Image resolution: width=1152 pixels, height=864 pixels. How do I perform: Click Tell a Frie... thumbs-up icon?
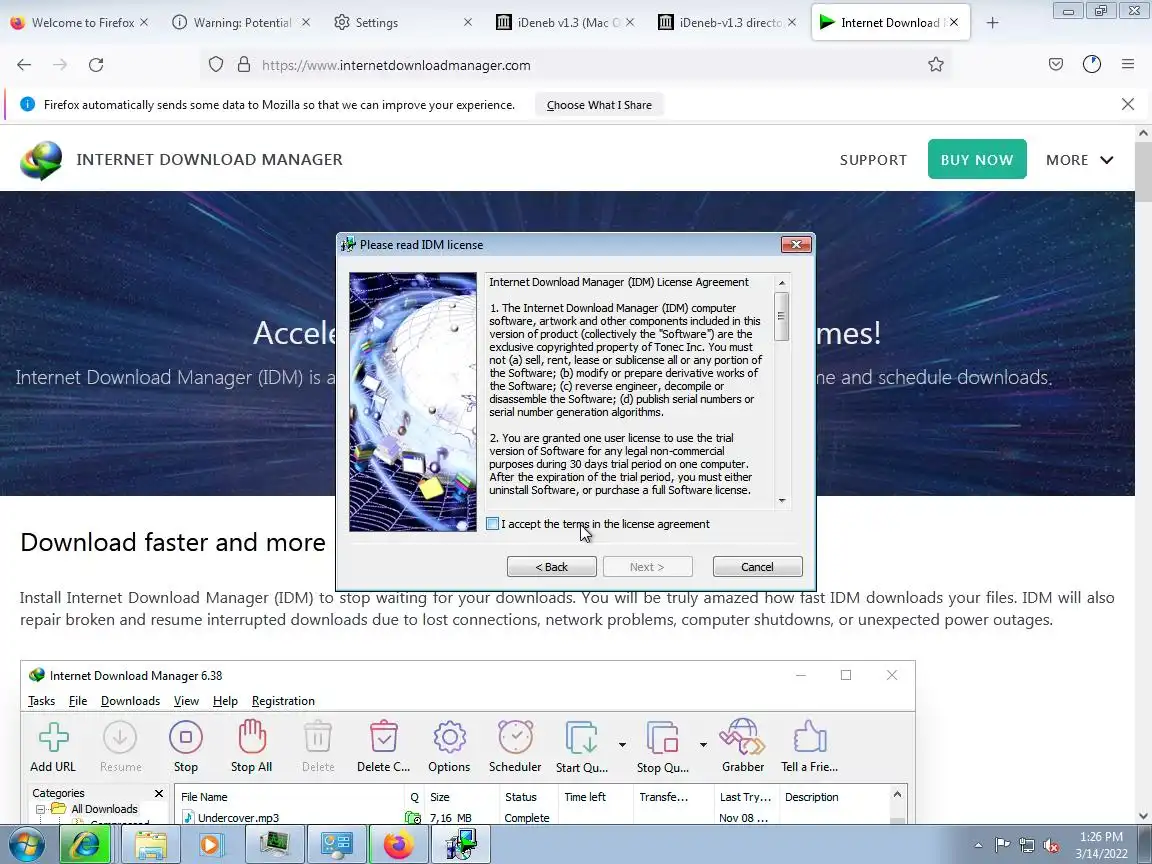pos(810,737)
